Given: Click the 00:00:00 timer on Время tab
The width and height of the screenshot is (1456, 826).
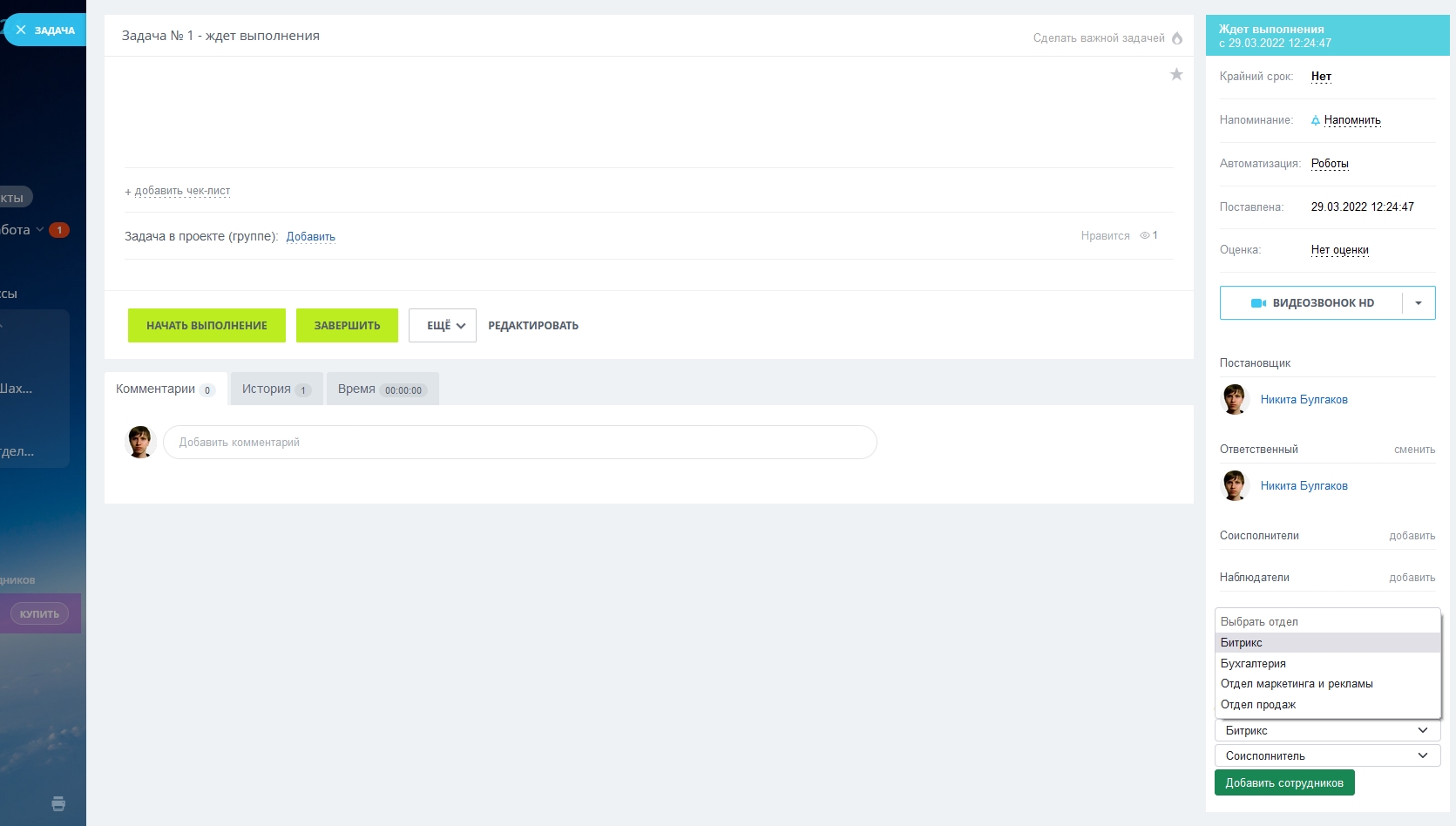Looking at the screenshot, I should (403, 390).
